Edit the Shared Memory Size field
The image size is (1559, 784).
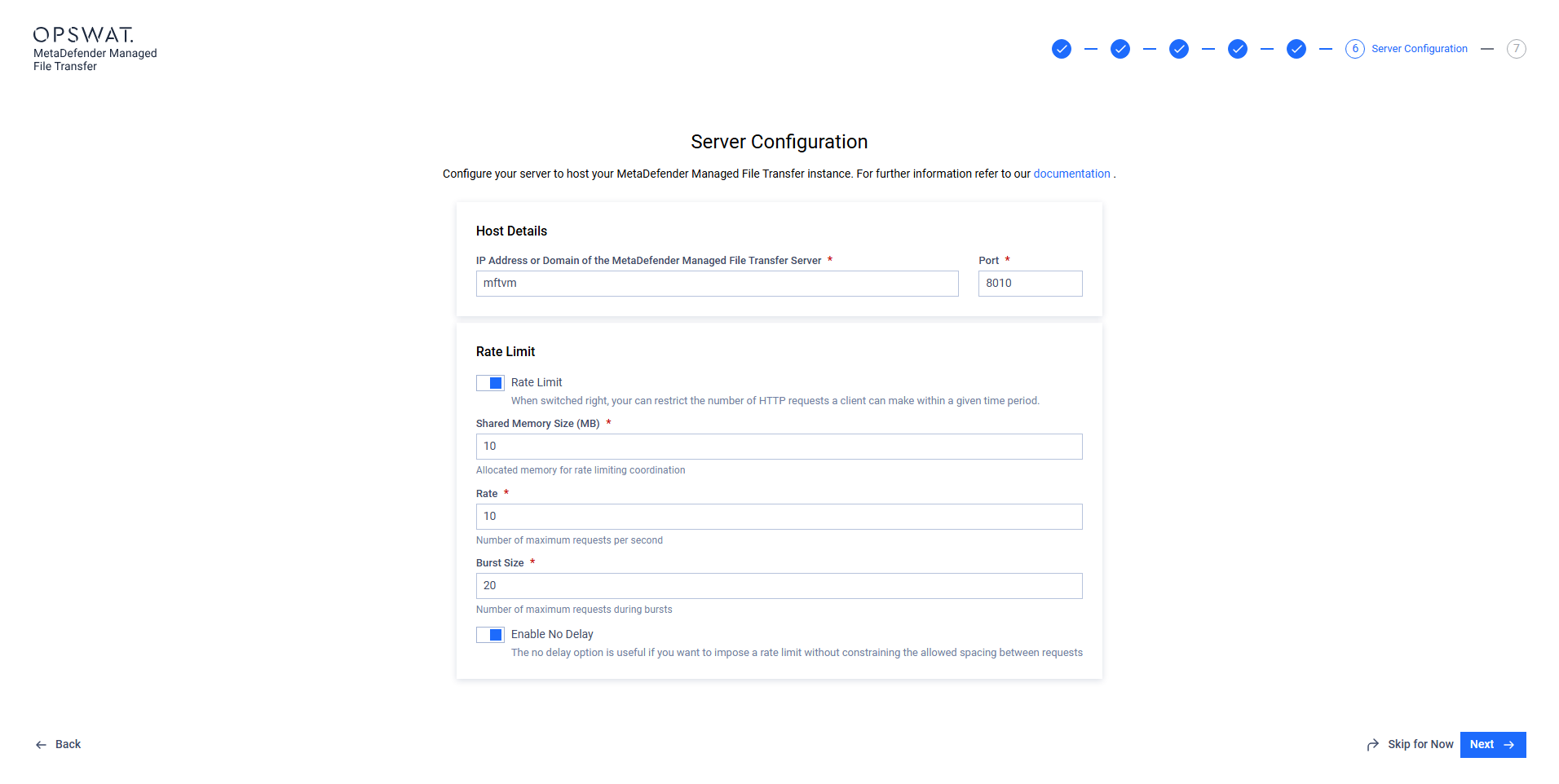click(779, 447)
